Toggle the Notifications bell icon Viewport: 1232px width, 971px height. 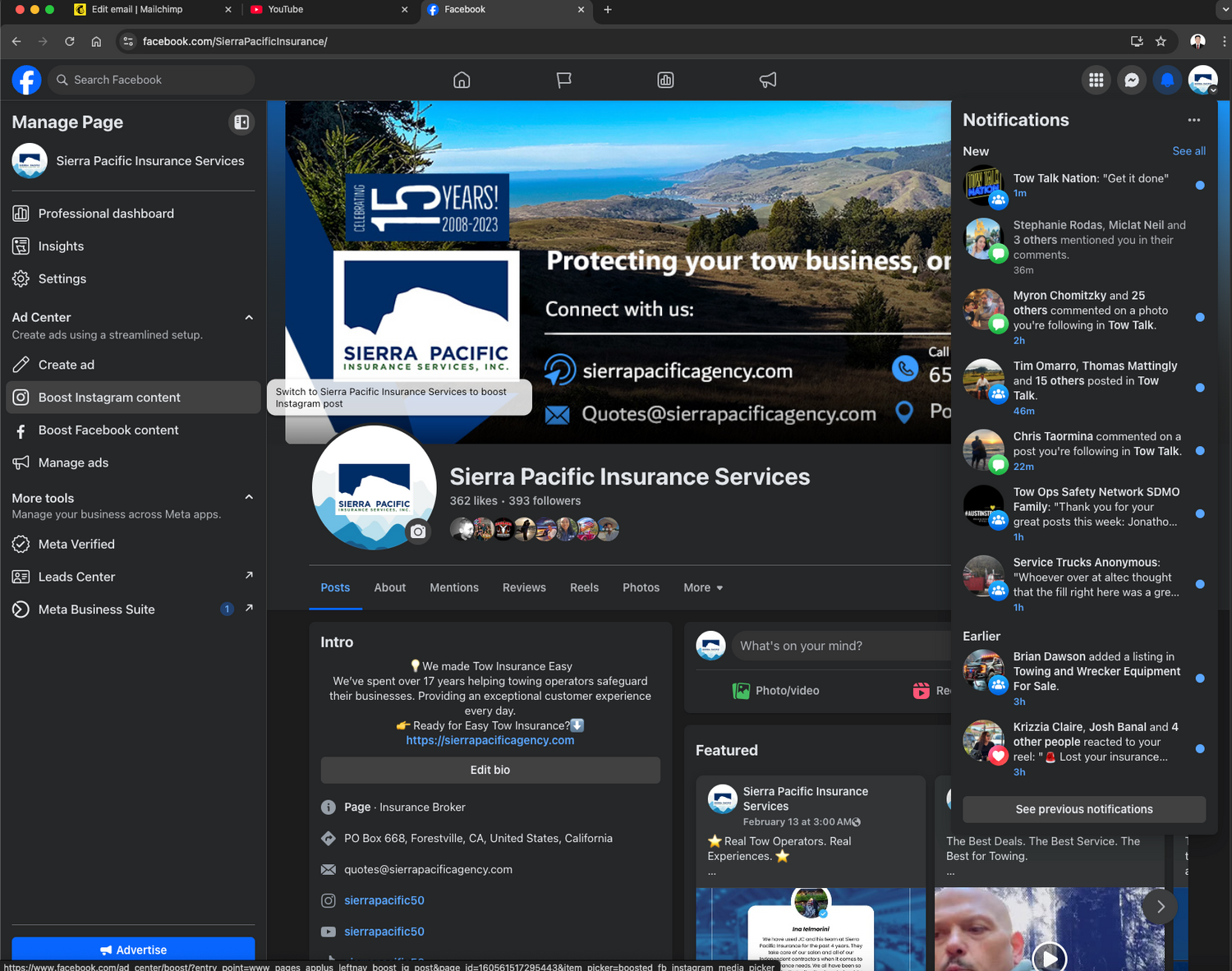[1167, 80]
